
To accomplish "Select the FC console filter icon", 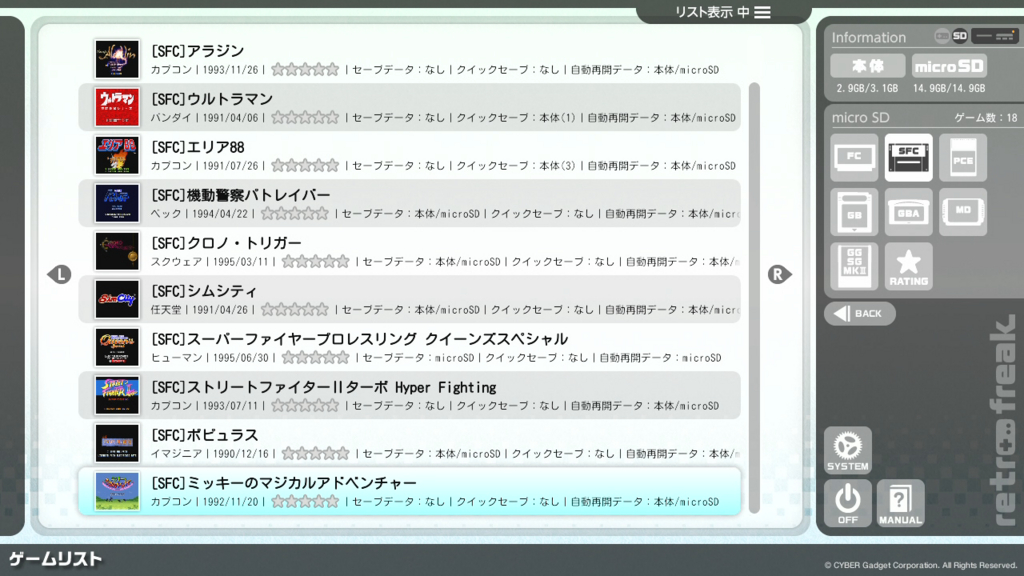I will pos(854,157).
